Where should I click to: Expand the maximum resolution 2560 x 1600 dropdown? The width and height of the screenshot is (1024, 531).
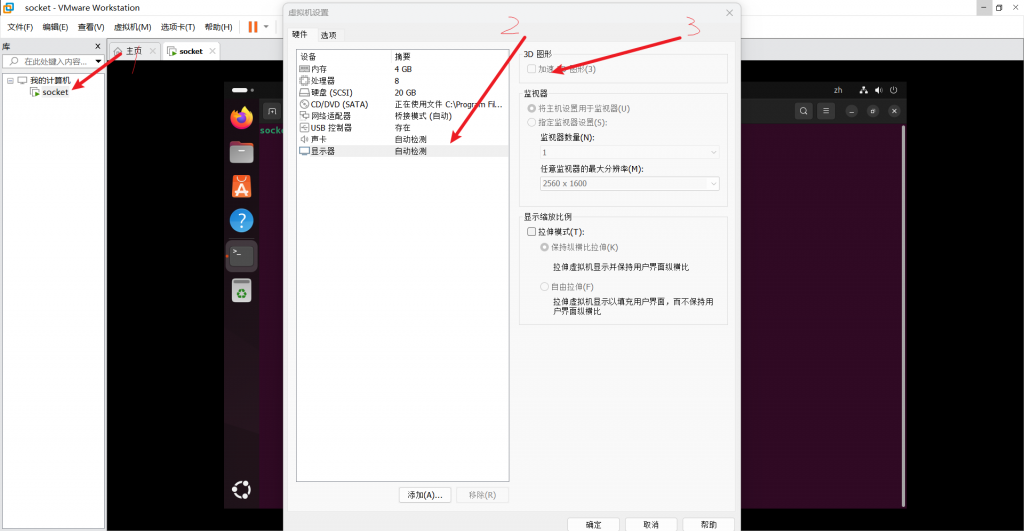[629, 184]
